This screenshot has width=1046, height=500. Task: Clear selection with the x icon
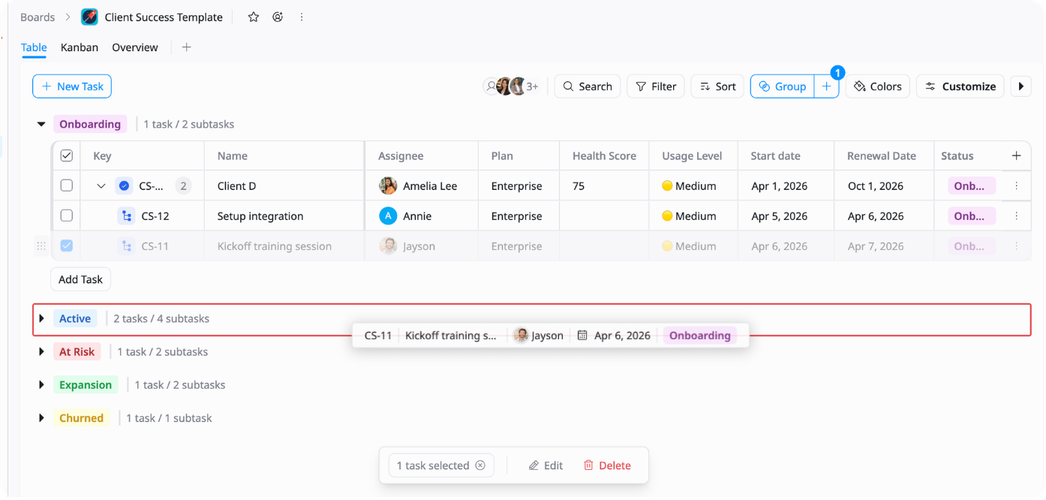(x=480, y=465)
